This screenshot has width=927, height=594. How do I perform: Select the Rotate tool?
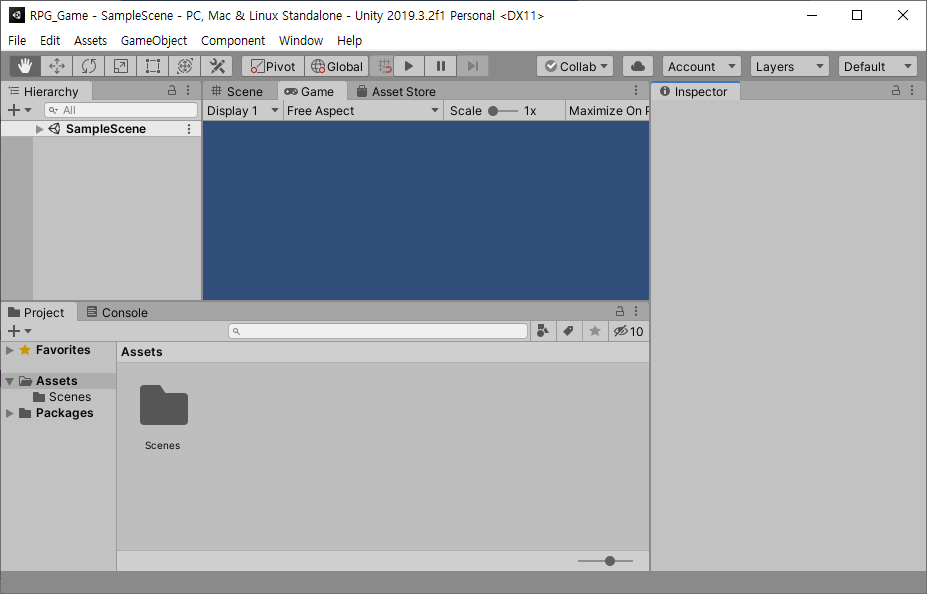(89, 66)
